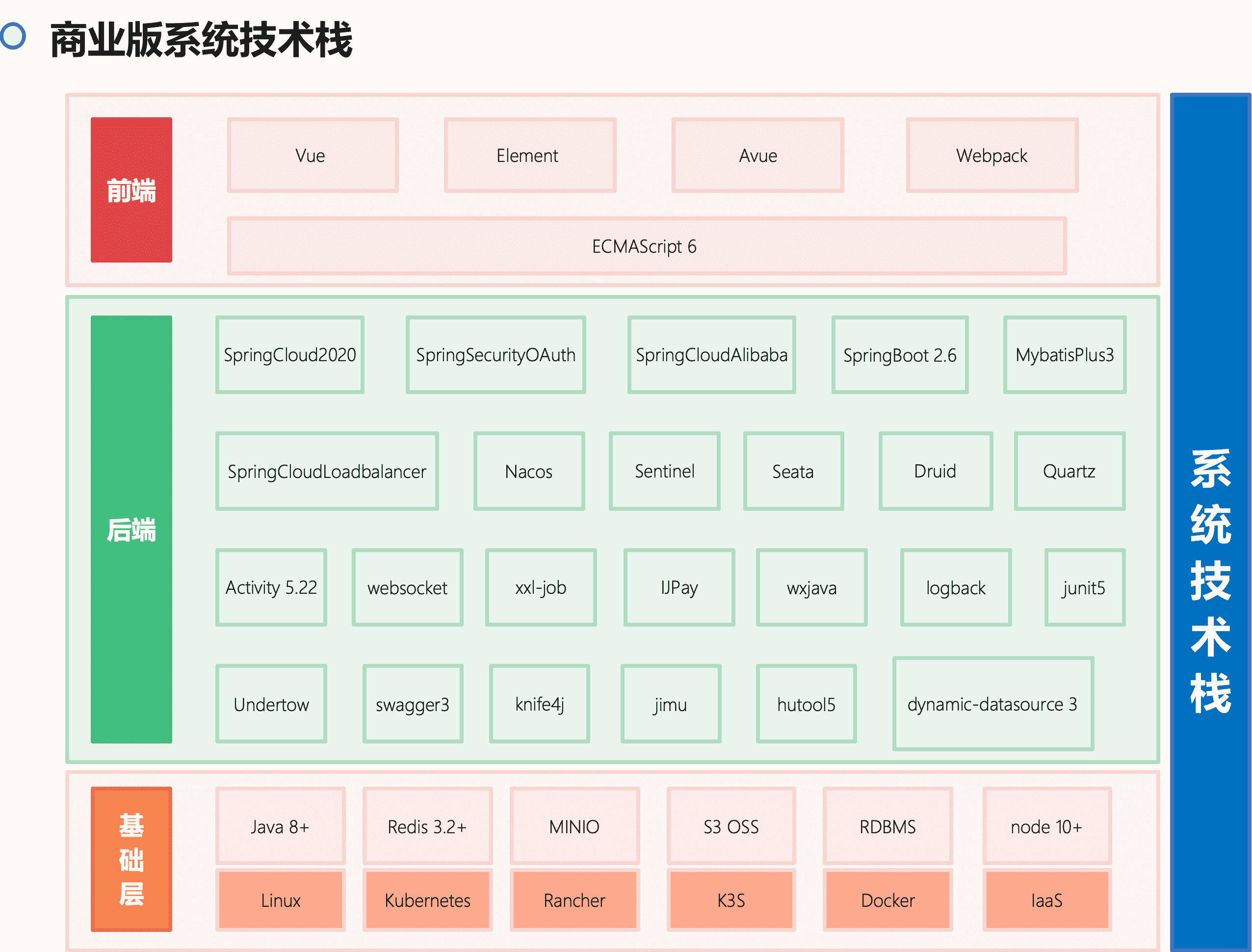Viewport: 1252px width, 952px height.
Task: Click the SpringSecurityOAuth box
Action: point(496,355)
